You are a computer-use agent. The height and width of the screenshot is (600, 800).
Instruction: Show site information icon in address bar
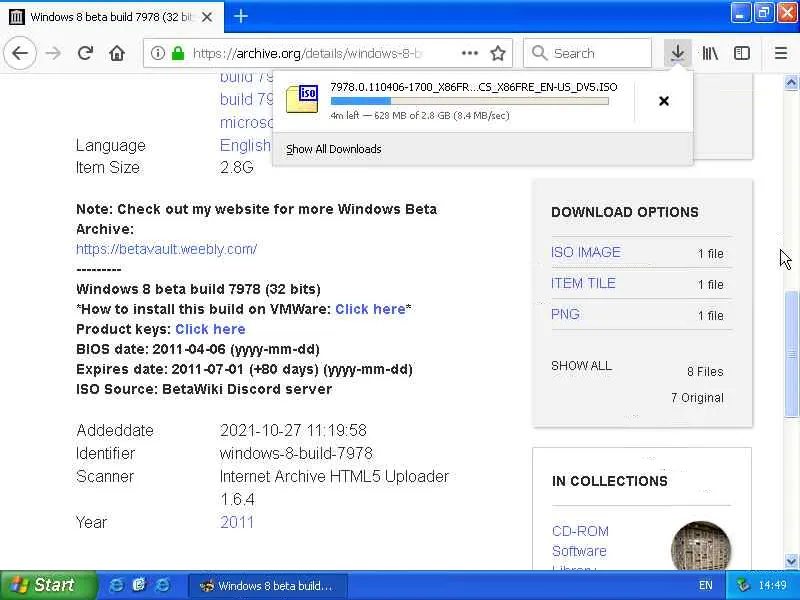click(158, 53)
